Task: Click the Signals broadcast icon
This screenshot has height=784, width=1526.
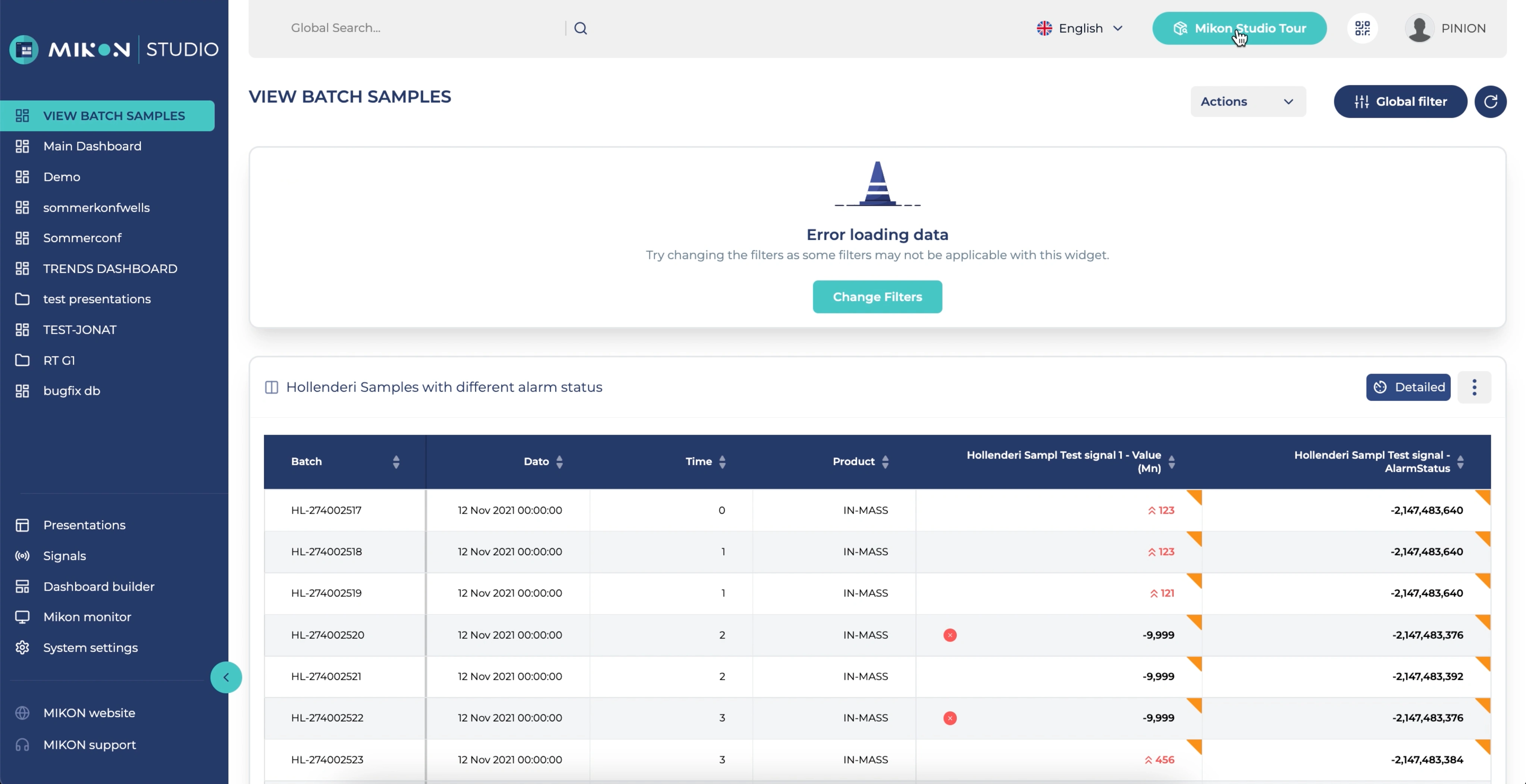Action: 22,556
